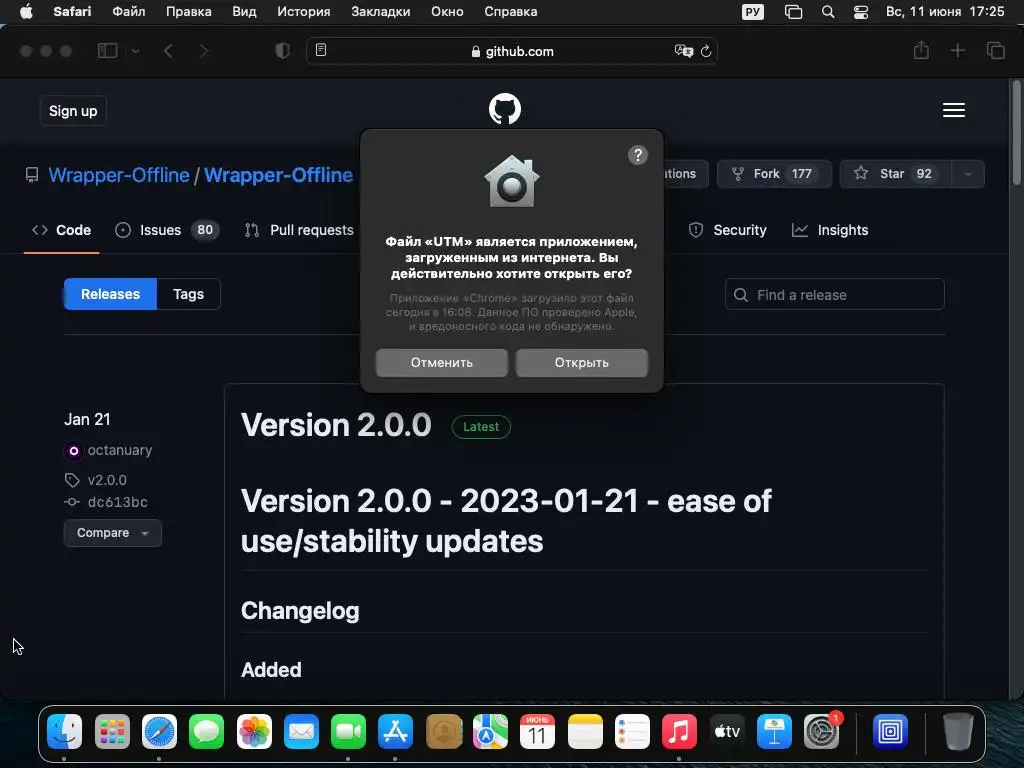Click the help question mark in dialog
This screenshot has width=1024, height=768.
click(638, 155)
